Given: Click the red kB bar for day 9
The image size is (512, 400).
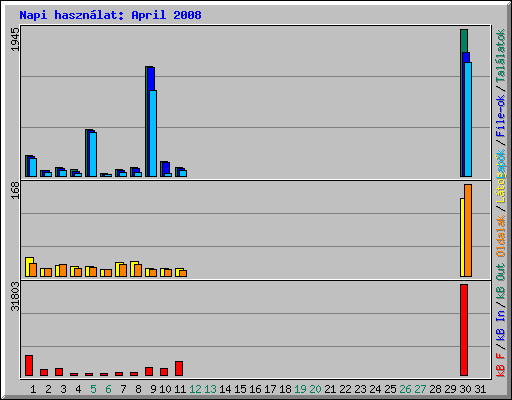Looking at the screenshot, I should (149, 372).
